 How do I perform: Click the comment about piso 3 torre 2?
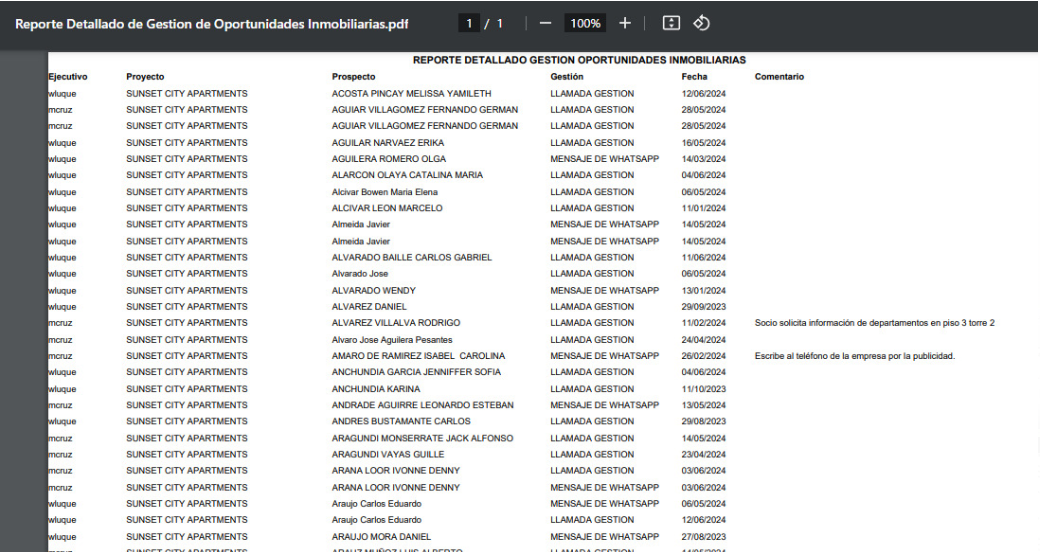pos(874,323)
